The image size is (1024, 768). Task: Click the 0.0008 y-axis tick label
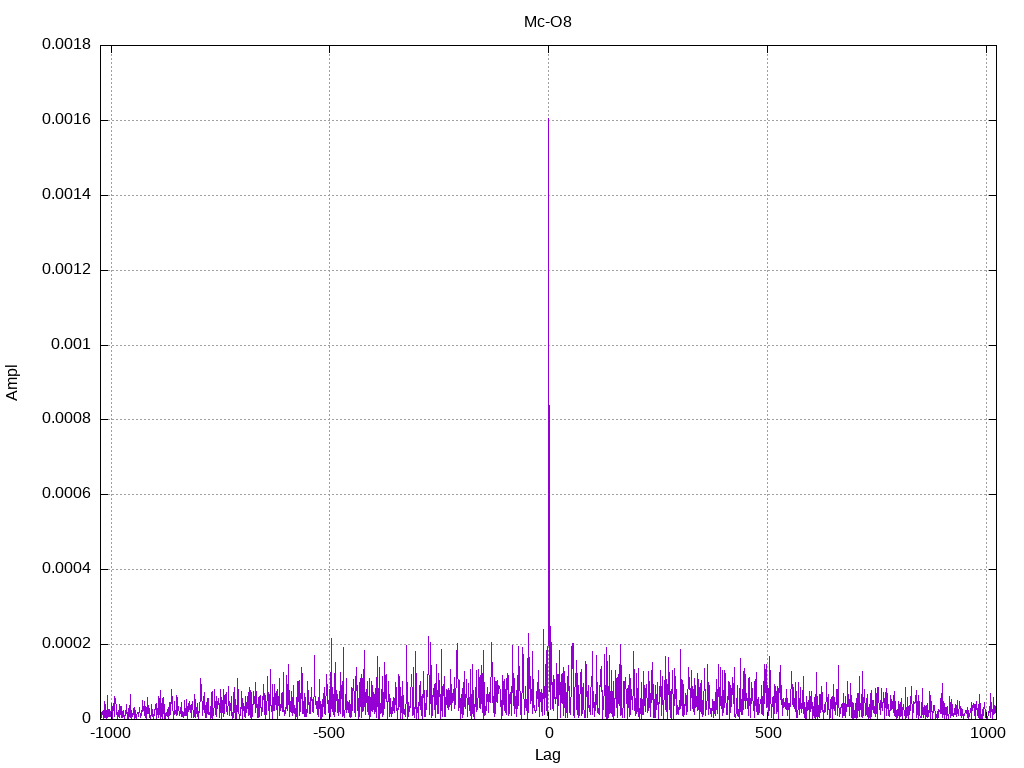[x=66, y=419]
